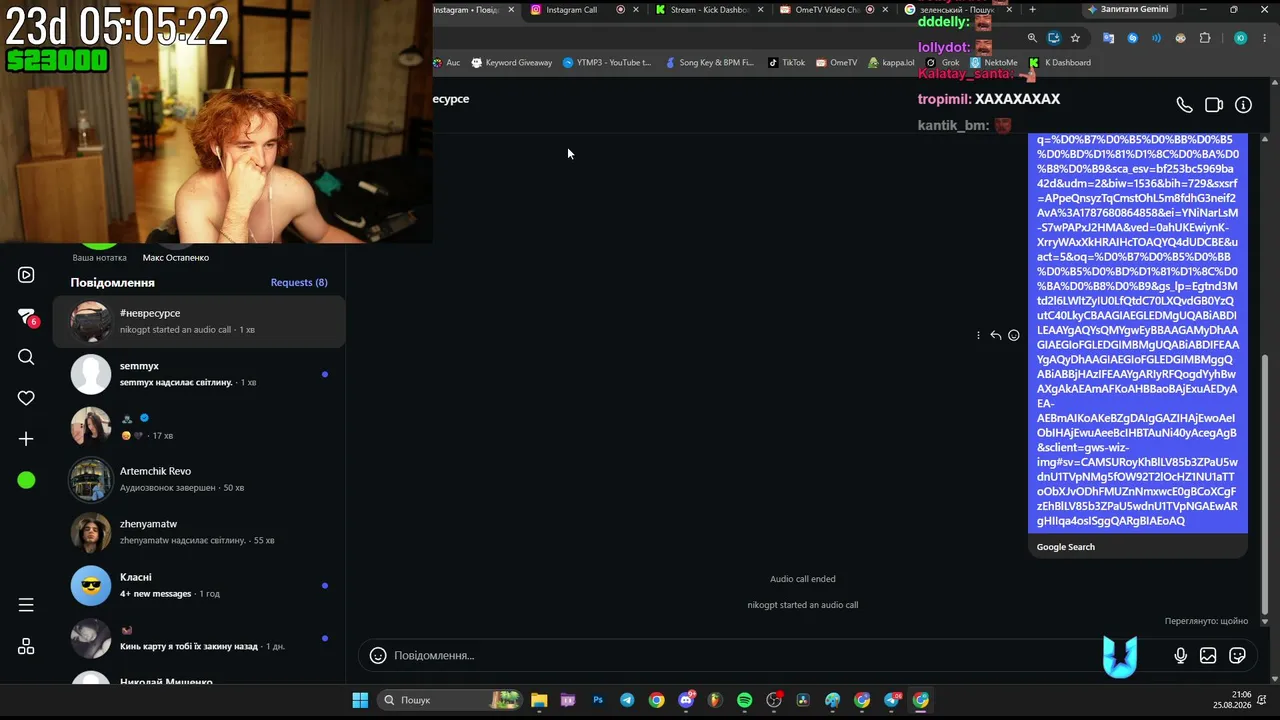Open the OmeTV bookmark
The height and width of the screenshot is (720, 1280).
click(x=837, y=62)
